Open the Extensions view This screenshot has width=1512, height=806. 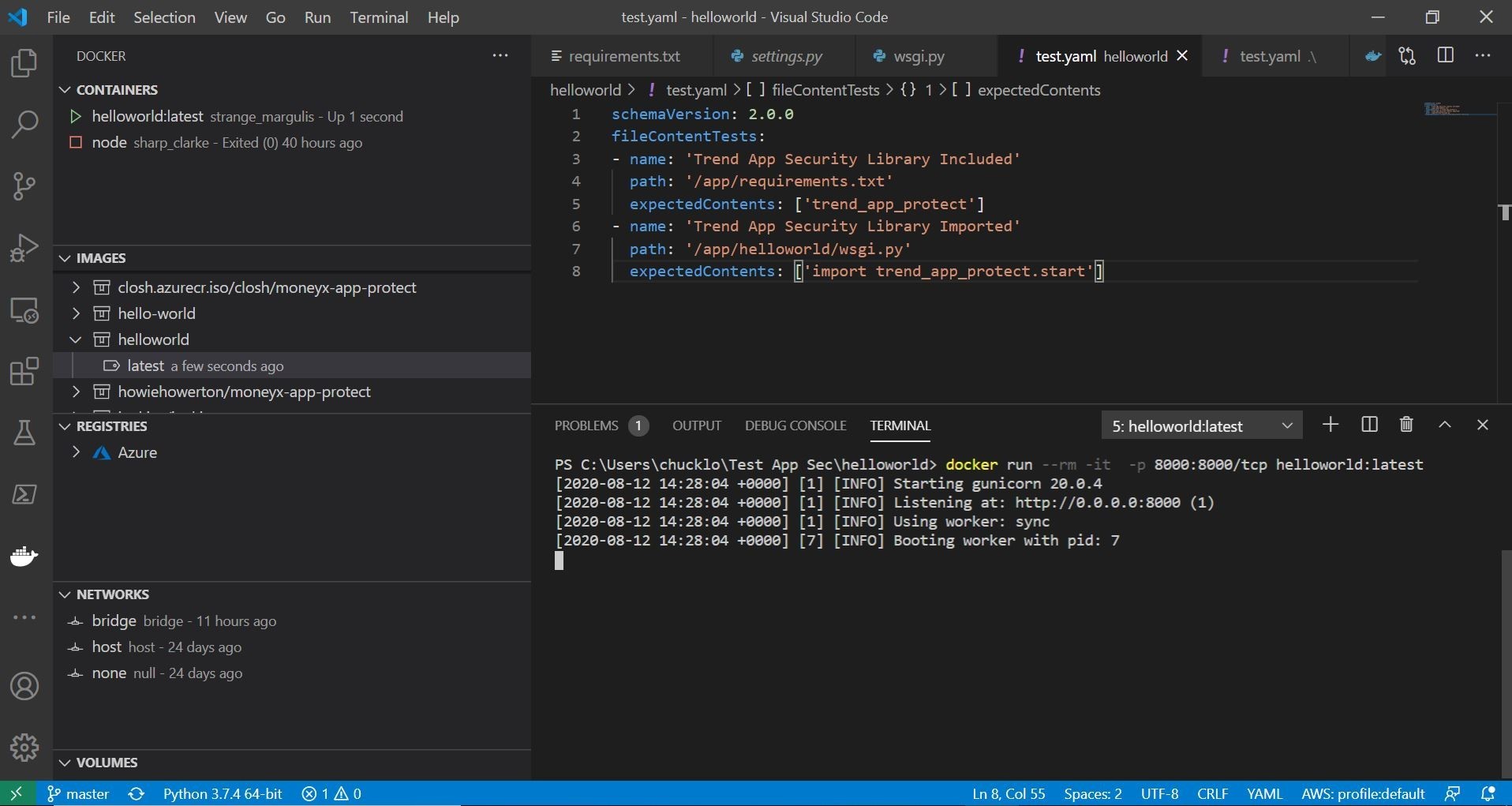(24, 371)
